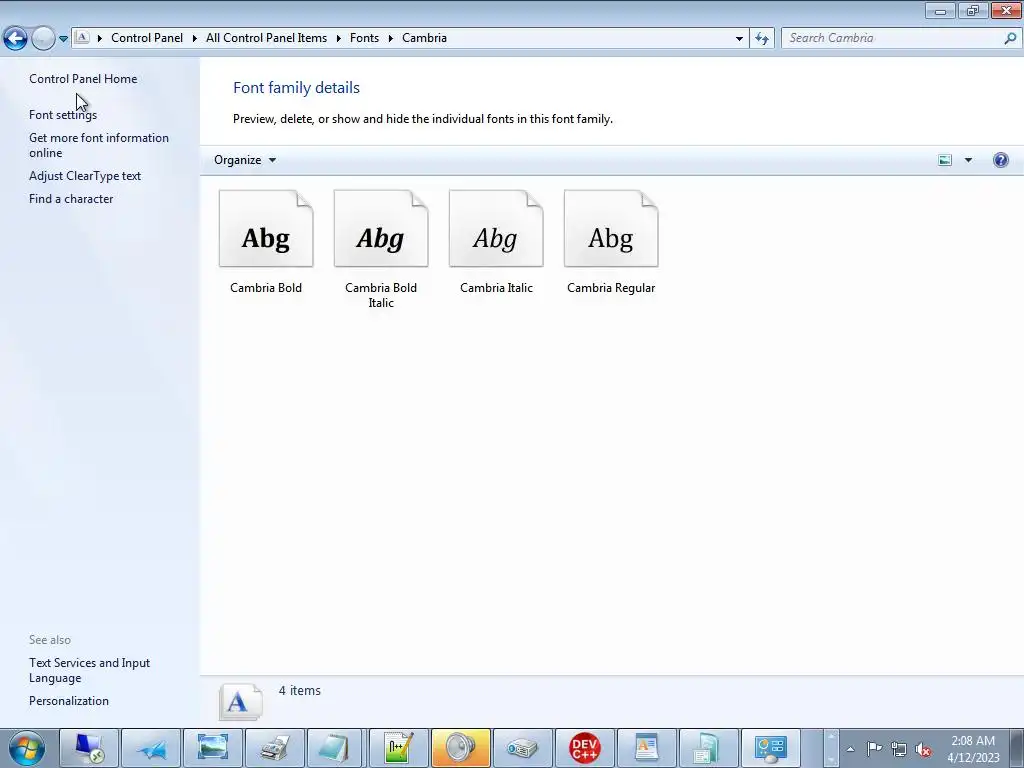Open the Organize menu
The image size is (1024, 768).
(245, 160)
